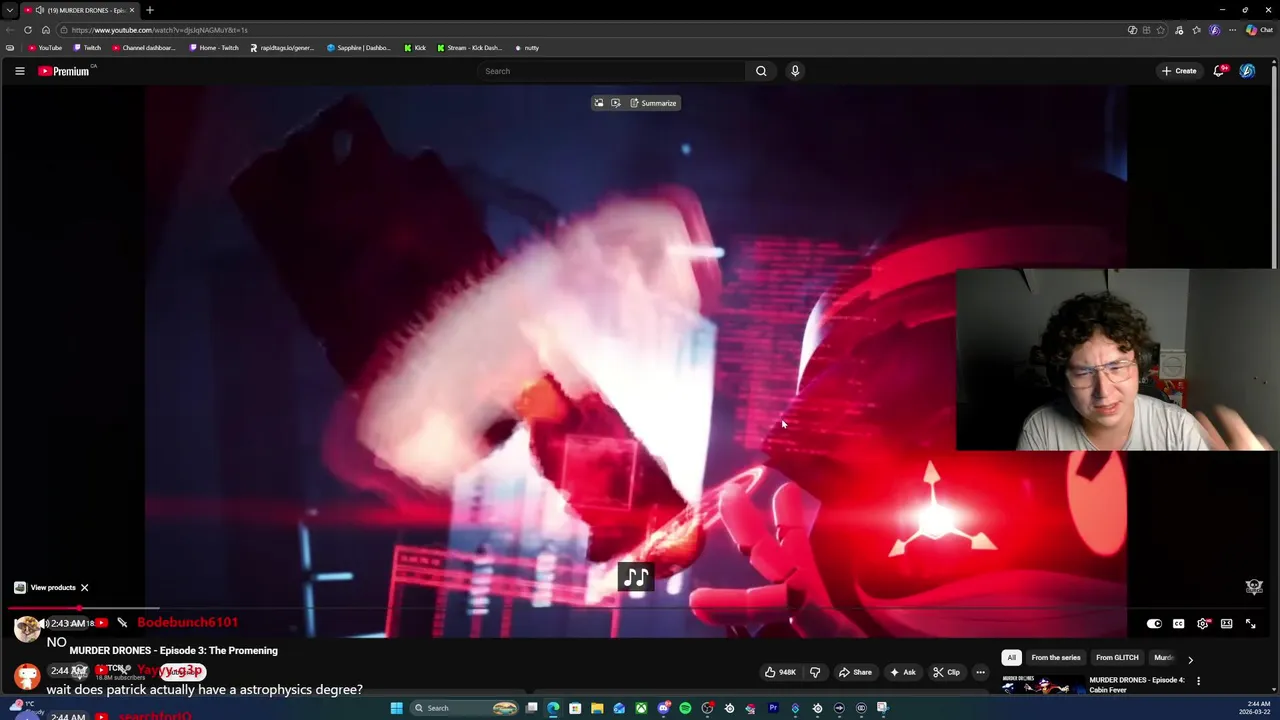Click the YouTube search magnifier button
The image size is (1280, 720).
pos(761,71)
